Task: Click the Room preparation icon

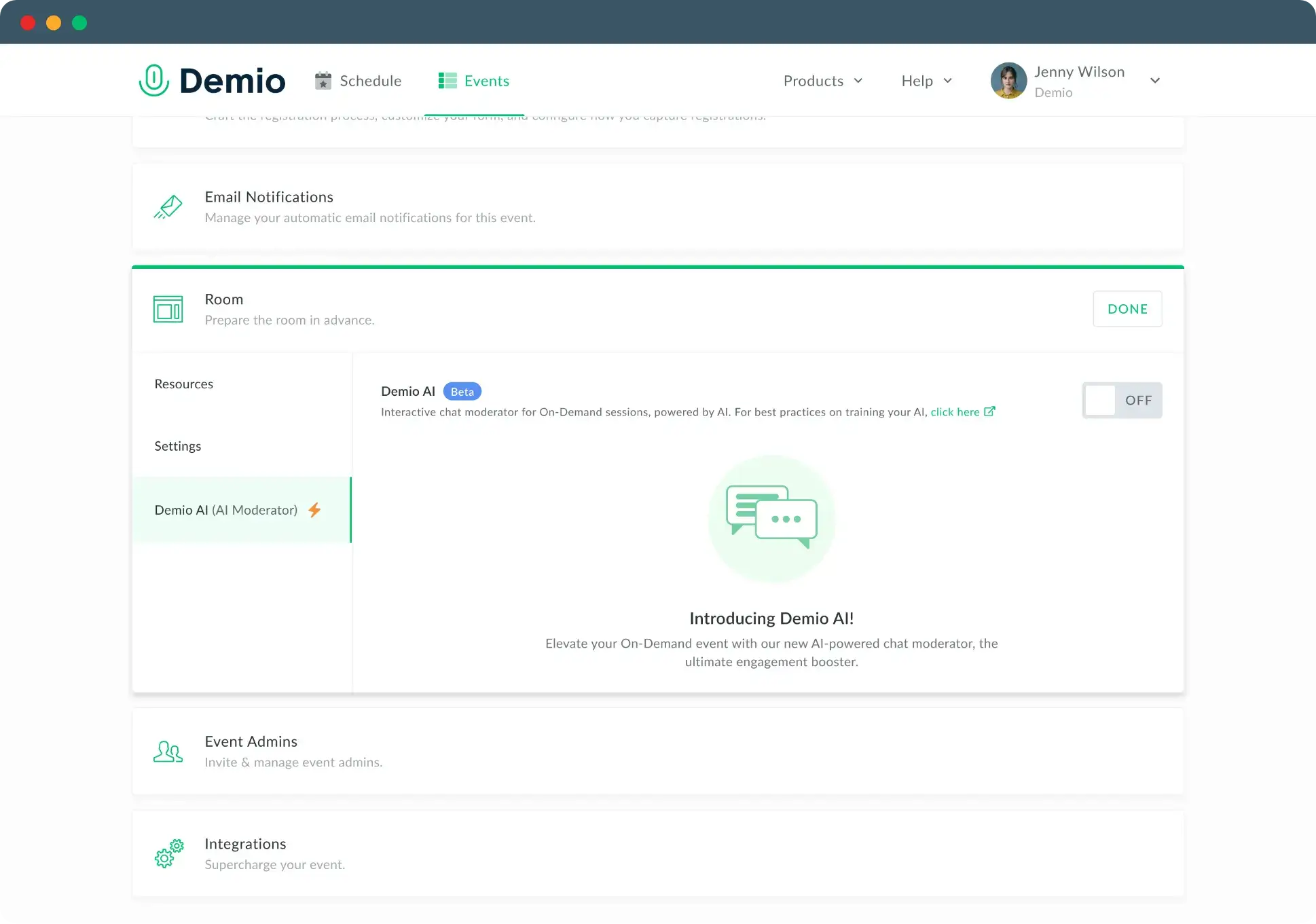Action: (168, 309)
